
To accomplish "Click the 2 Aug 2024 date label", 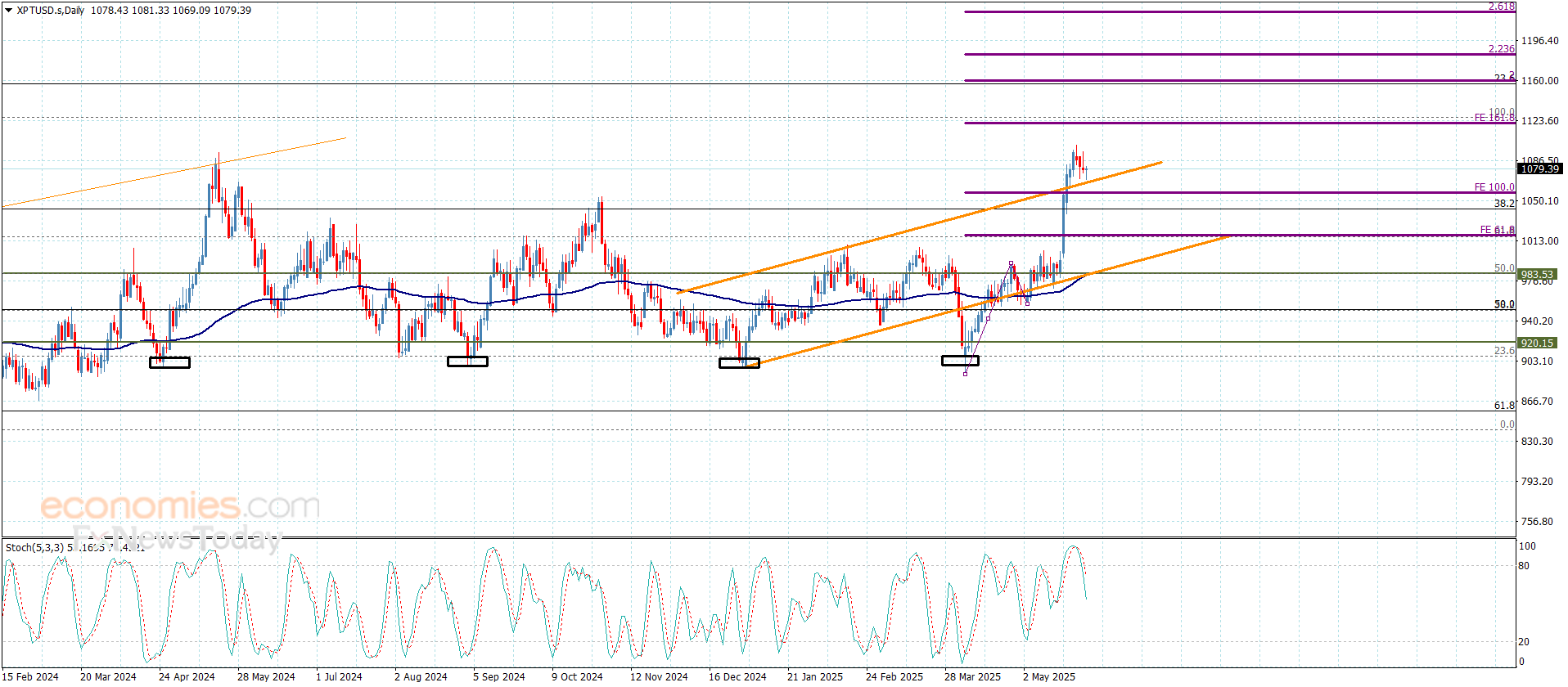I will pyautogui.click(x=421, y=677).
